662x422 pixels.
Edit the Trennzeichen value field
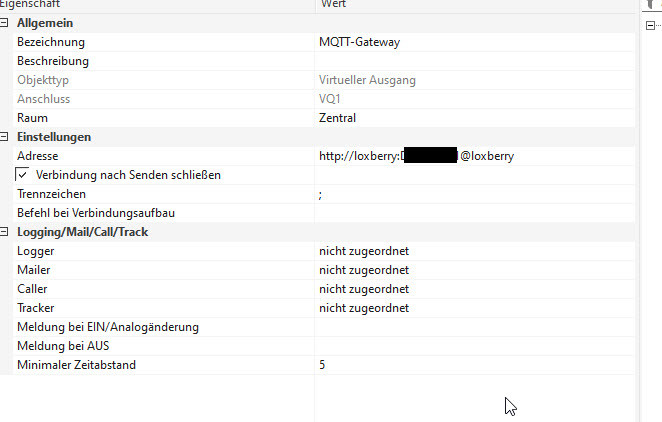click(x=475, y=194)
